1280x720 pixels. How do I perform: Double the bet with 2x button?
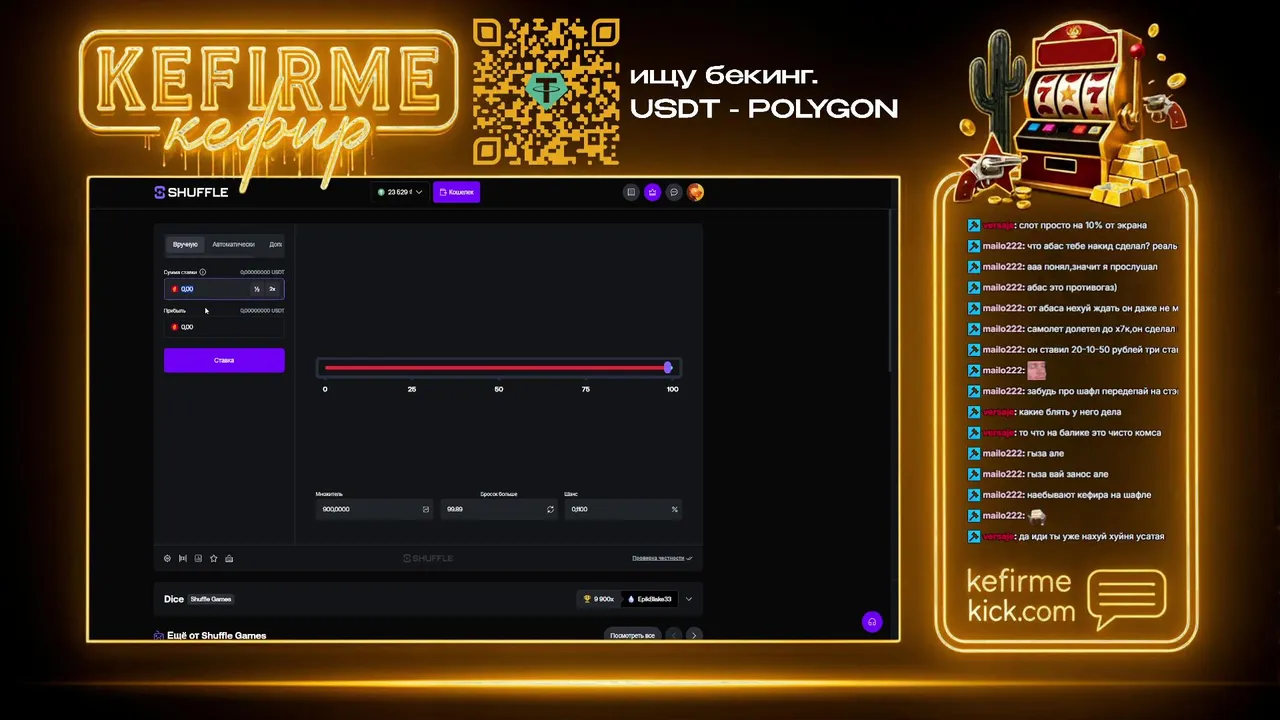click(272, 289)
